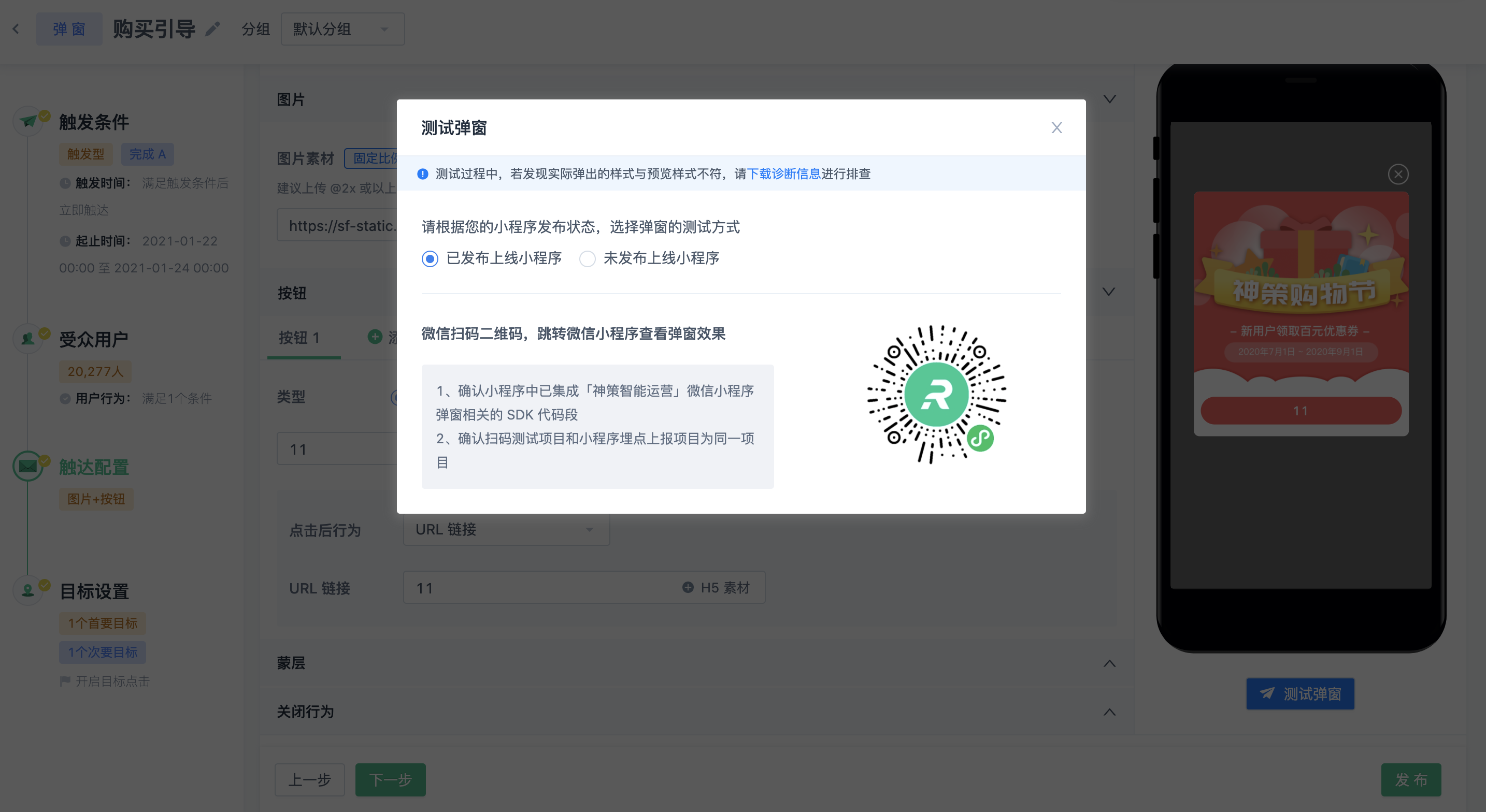Click the 测试弹窗 button under the phone
This screenshot has height=812, width=1486.
pos(1299,694)
